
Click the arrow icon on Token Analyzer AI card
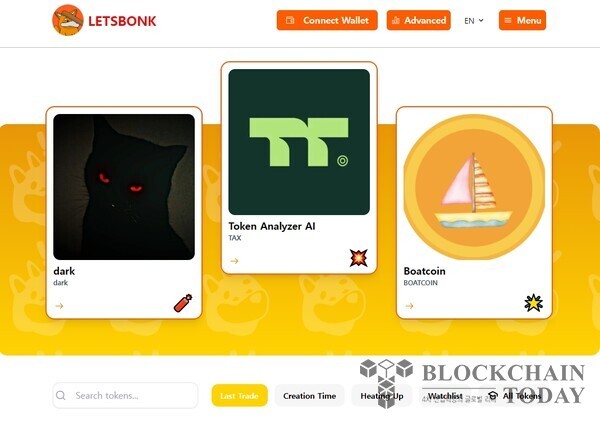[x=234, y=261]
